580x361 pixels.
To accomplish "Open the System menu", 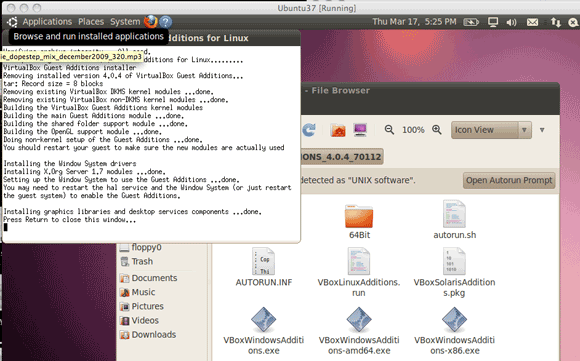I will (x=125, y=22).
